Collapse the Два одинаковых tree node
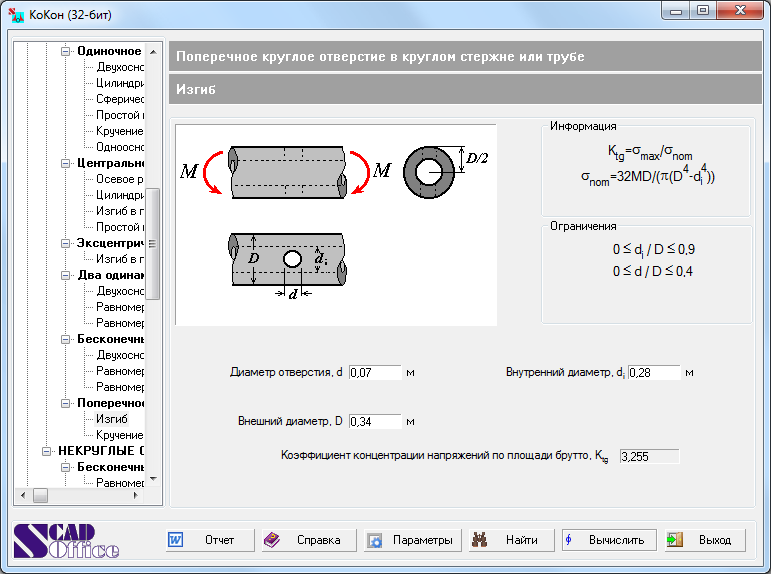Viewport: 771px width, 574px height. 65,275
